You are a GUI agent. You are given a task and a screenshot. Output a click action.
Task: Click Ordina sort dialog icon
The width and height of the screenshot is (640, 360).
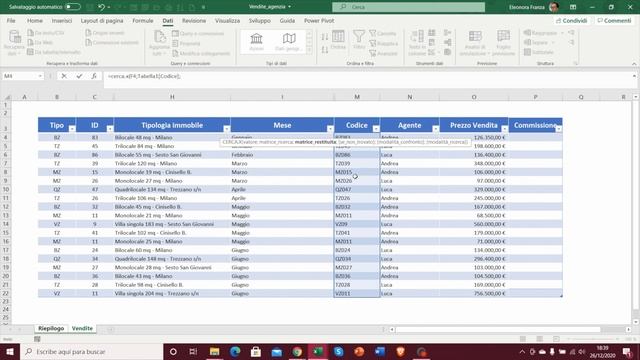[338, 40]
